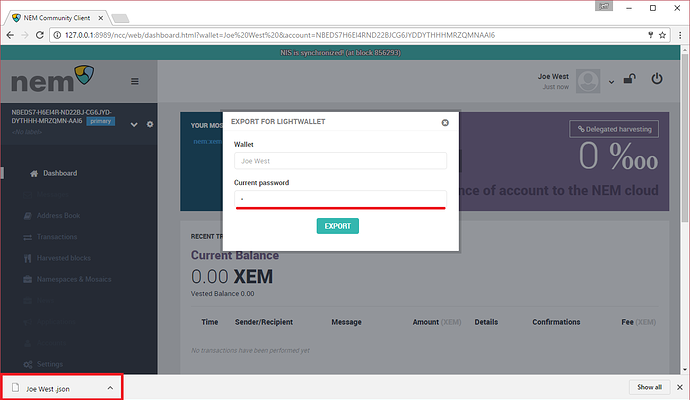Click the address bar URL
Image resolution: width=690 pixels, height=400 pixels.
[280, 35]
